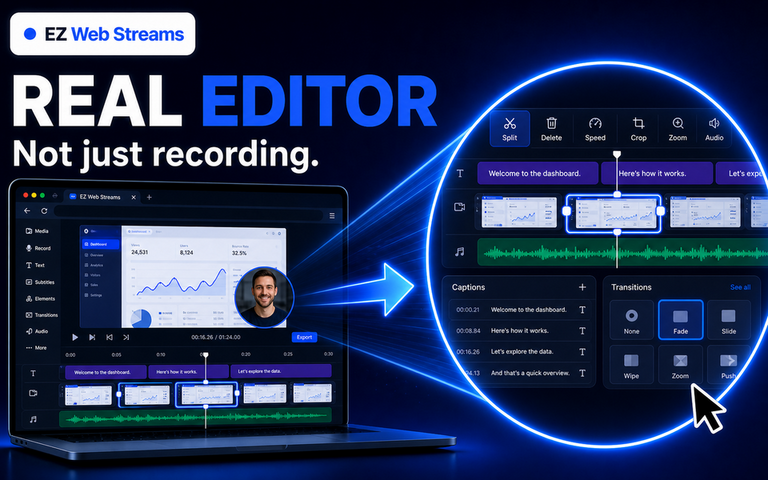Go back with the browser back arrow
Viewport: 768px width, 480px height.
click(x=27, y=211)
